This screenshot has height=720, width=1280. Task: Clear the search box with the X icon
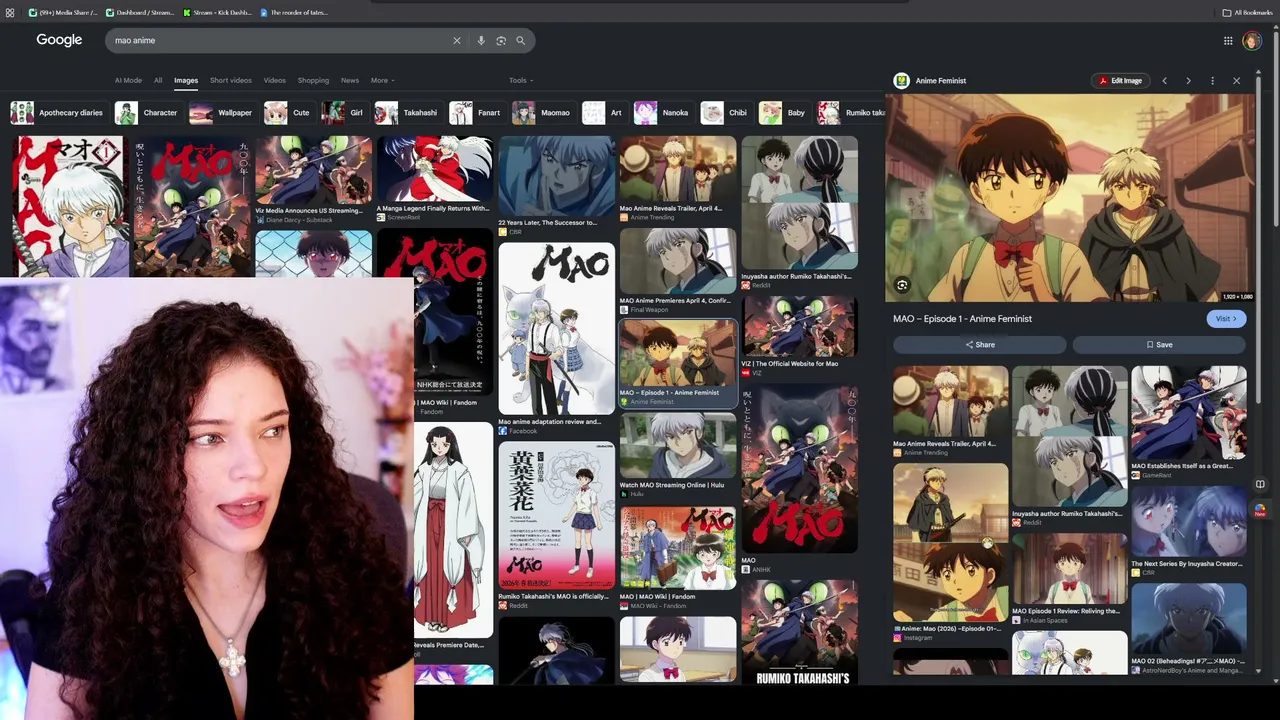coord(457,41)
